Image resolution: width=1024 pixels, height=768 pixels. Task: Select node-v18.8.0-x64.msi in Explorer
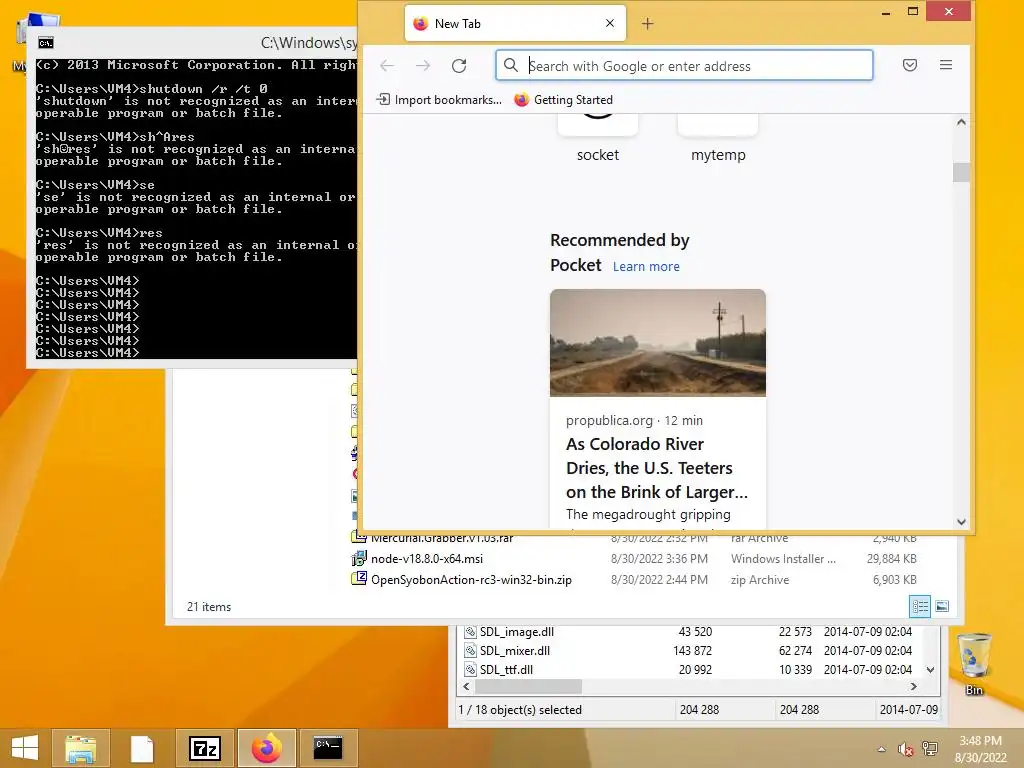[426, 558]
